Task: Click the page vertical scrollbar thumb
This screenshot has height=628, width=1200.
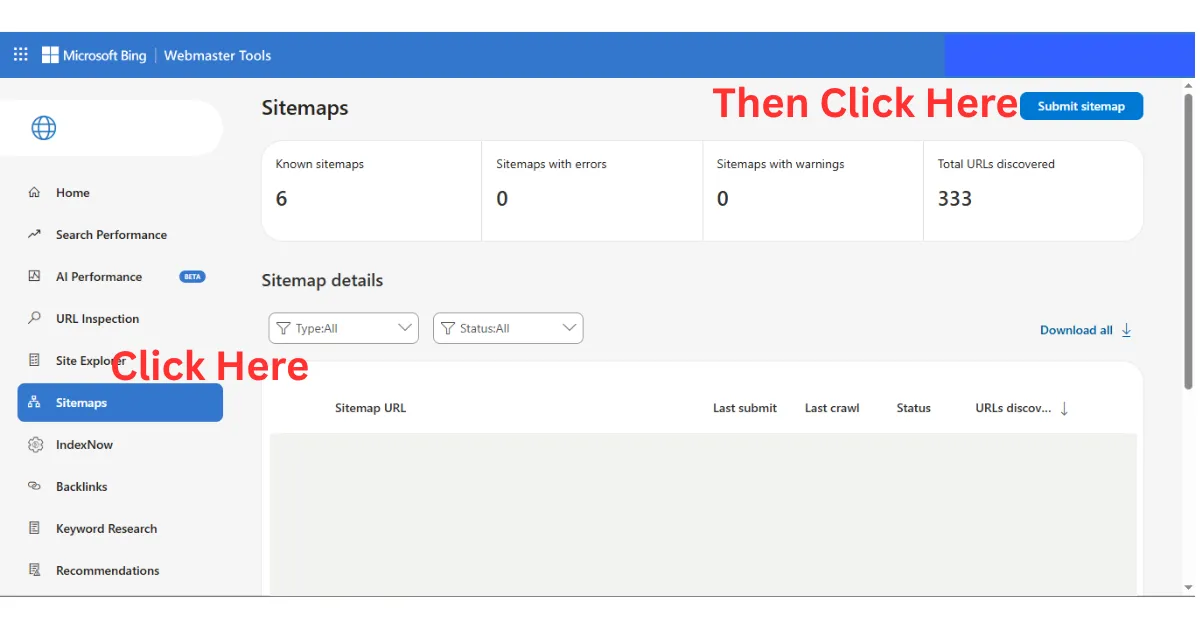Action: click(x=1188, y=241)
